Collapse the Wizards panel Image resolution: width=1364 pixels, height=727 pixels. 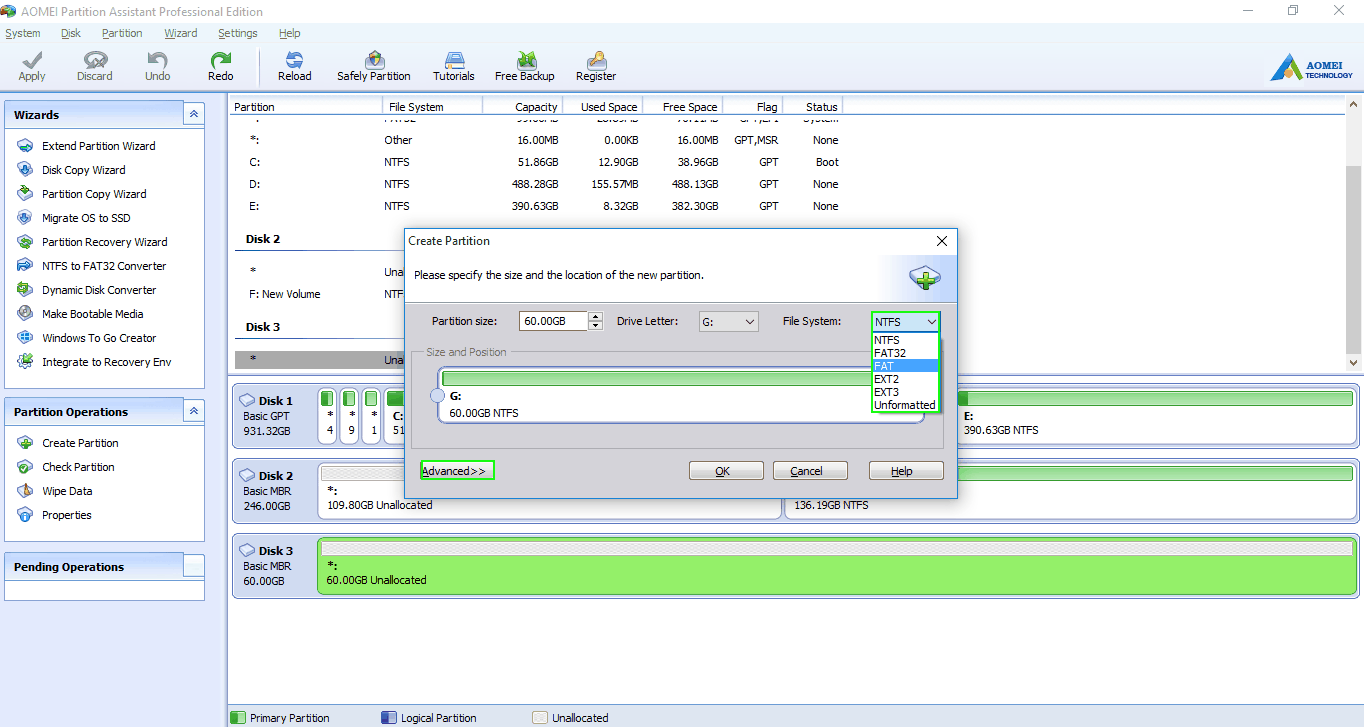click(194, 115)
